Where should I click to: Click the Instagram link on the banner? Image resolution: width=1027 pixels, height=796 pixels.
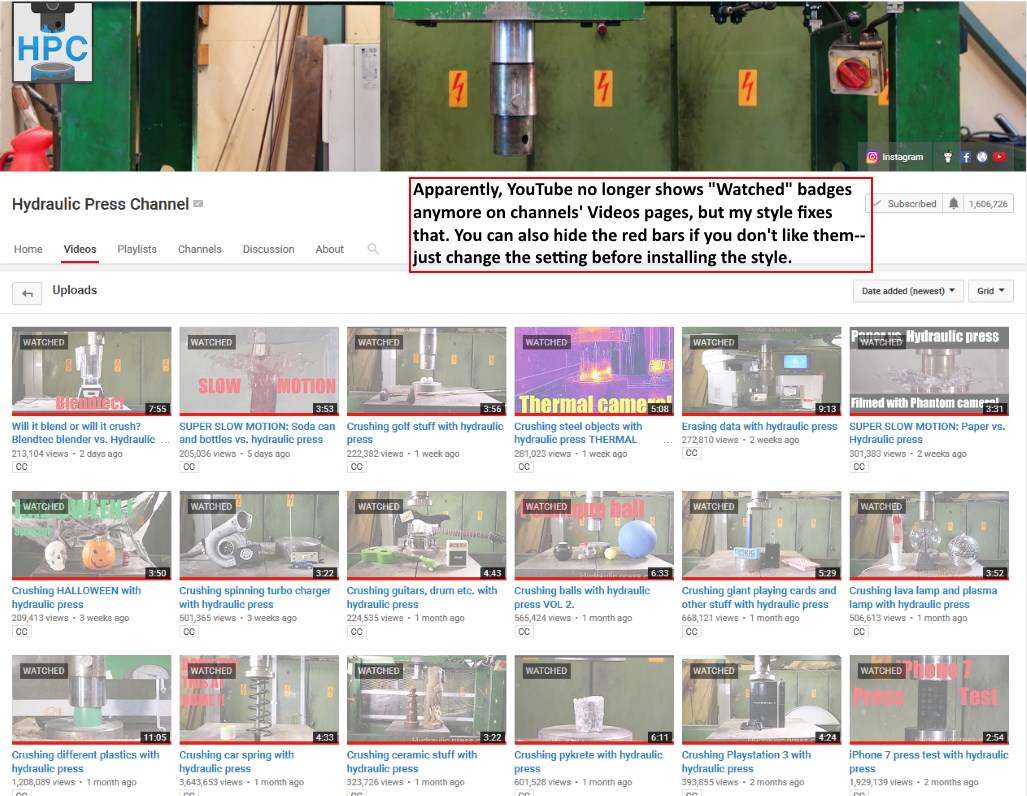point(893,157)
